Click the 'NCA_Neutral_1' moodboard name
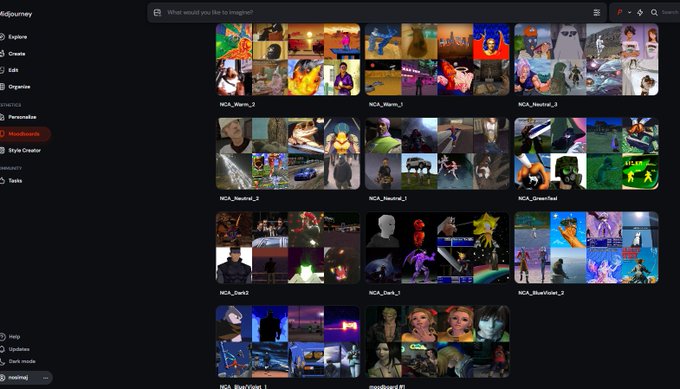 tap(388, 199)
